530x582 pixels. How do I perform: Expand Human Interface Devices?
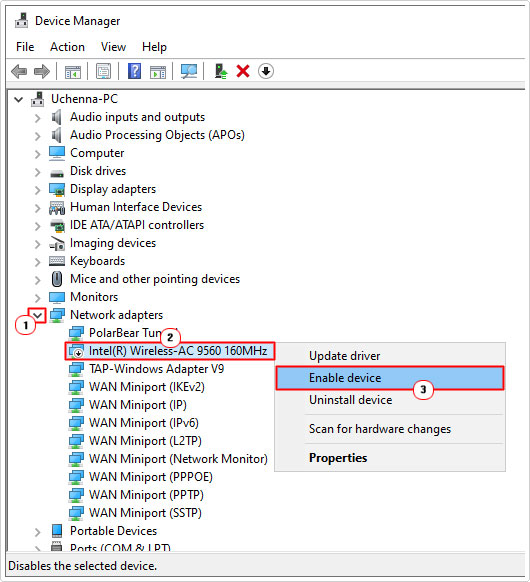[37, 208]
